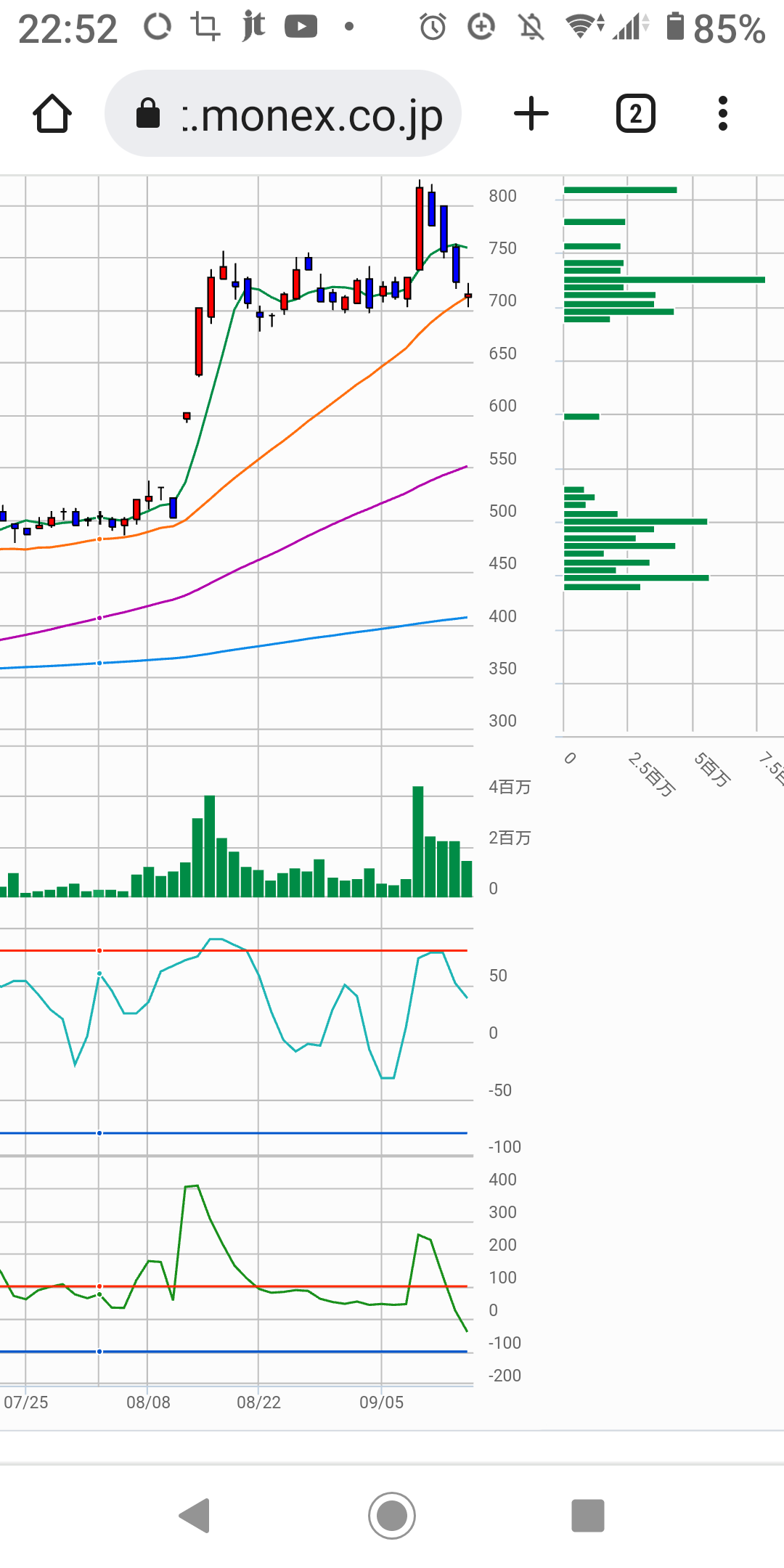Open Chrome three-dot overflow menu
The image size is (784, 1568).
pyautogui.click(x=722, y=114)
